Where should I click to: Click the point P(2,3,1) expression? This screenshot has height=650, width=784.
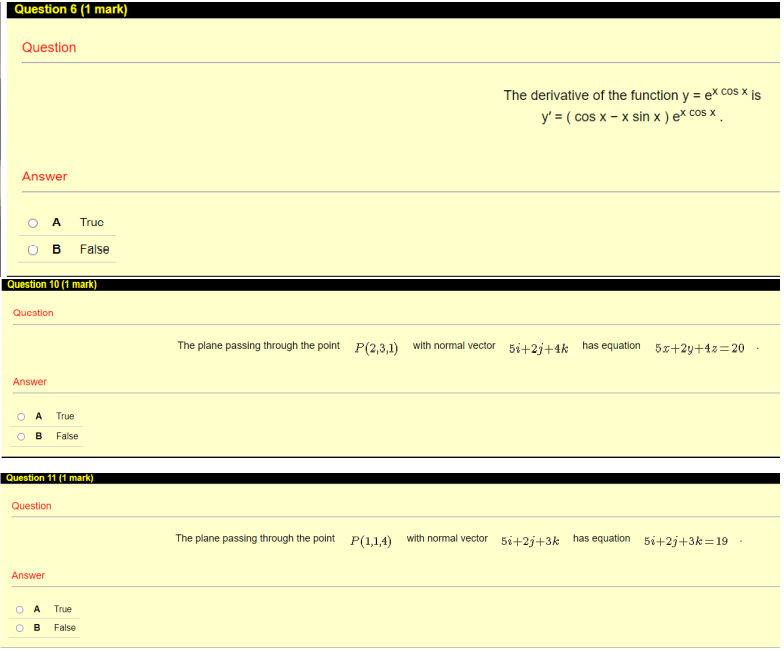pyautogui.click(x=376, y=348)
